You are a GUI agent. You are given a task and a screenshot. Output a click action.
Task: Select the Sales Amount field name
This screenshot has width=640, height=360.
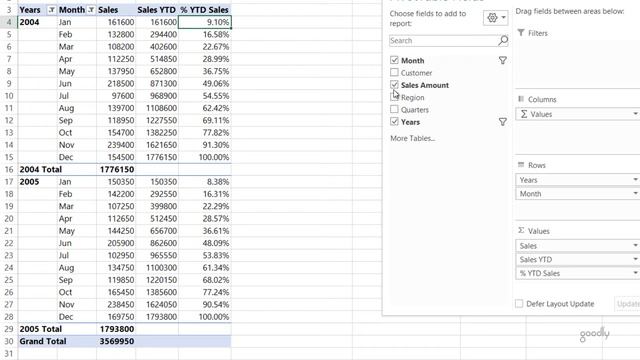click(424, 85)
